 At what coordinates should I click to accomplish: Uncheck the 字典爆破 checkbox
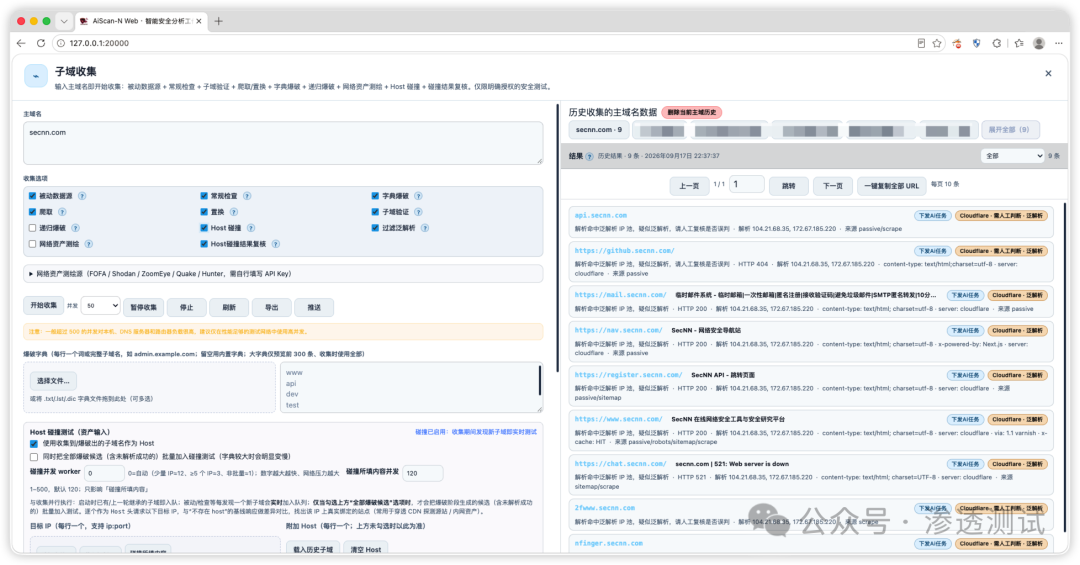click(x=375, y=196)
